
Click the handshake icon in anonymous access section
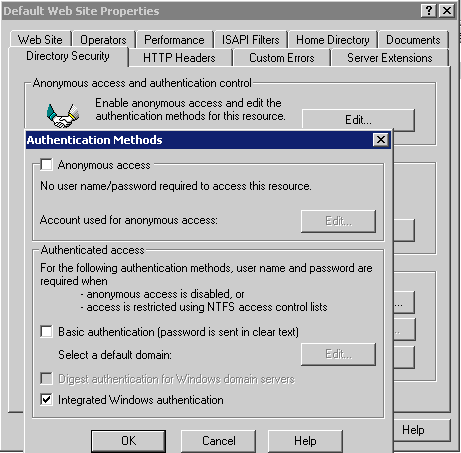[63, 115]
